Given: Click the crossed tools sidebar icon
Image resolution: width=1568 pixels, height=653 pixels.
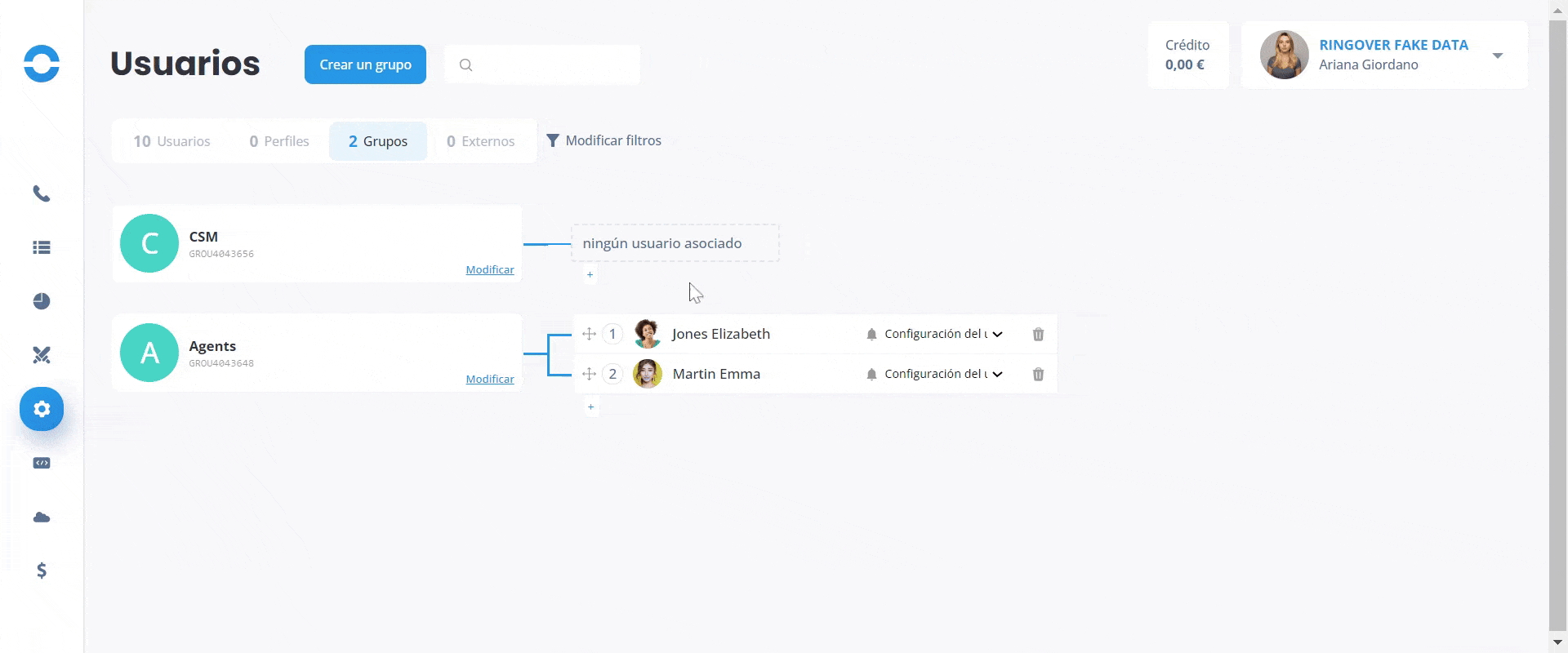Looking at the screenshot, I should pyautogui.click(x=42, y=355).
